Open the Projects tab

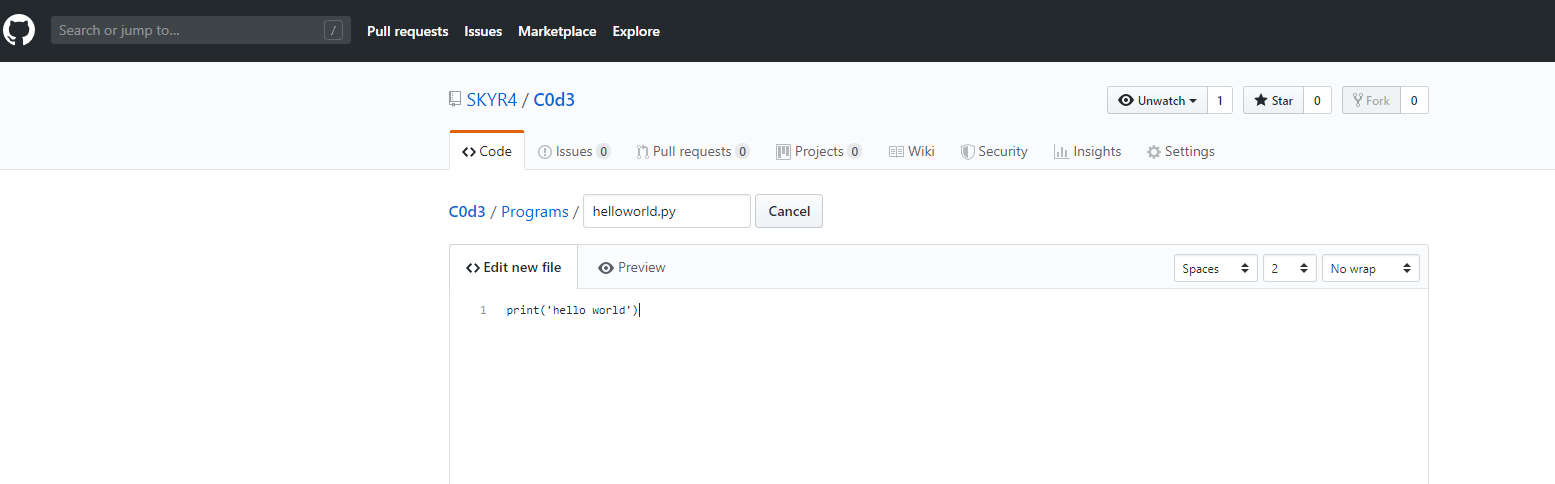819,152
